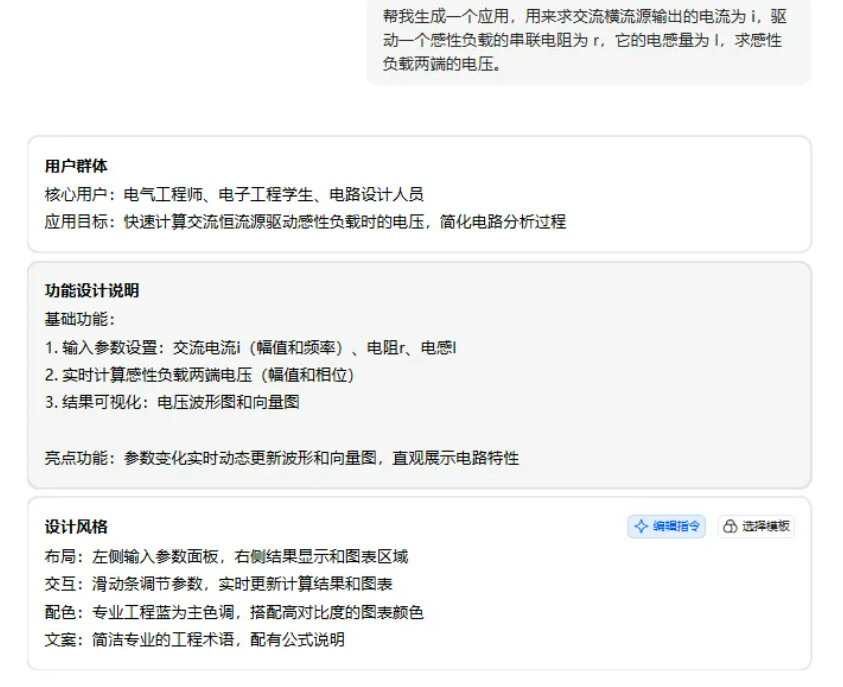Click the sparkle icon in 编辑指令

point(641,526)
